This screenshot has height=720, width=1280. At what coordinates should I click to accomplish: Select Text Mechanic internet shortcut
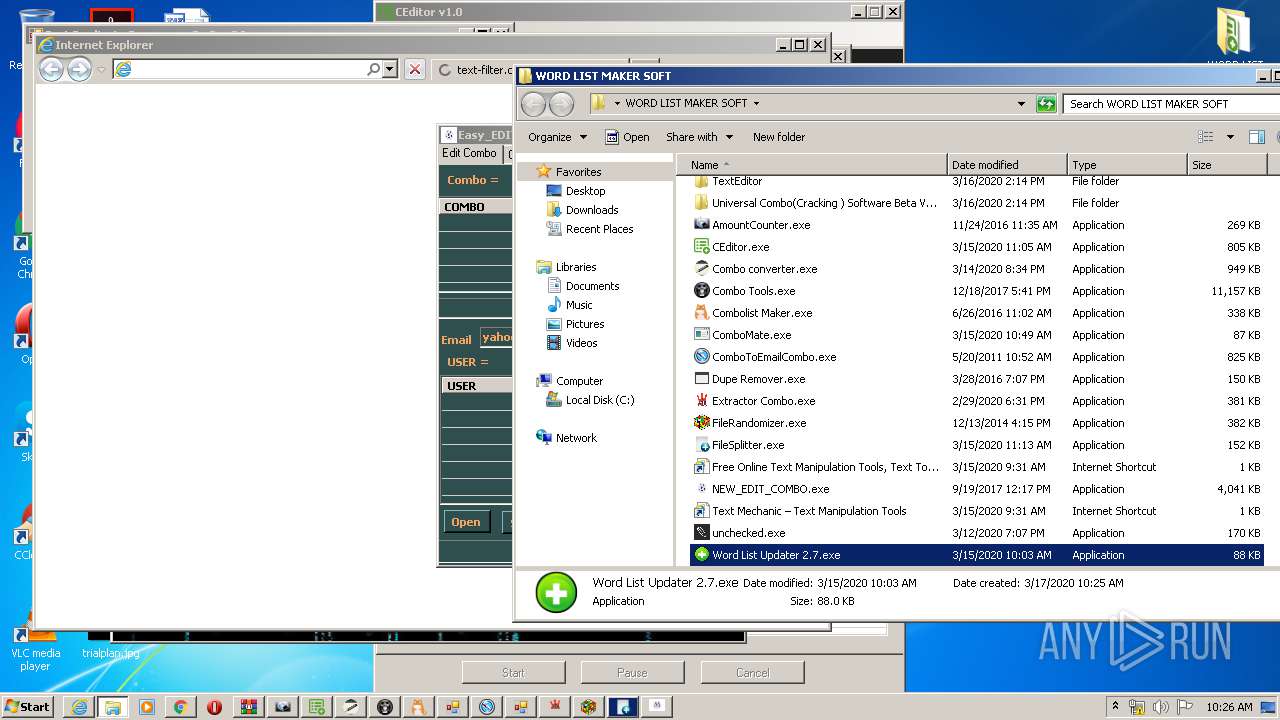click(x=809, y=511)
